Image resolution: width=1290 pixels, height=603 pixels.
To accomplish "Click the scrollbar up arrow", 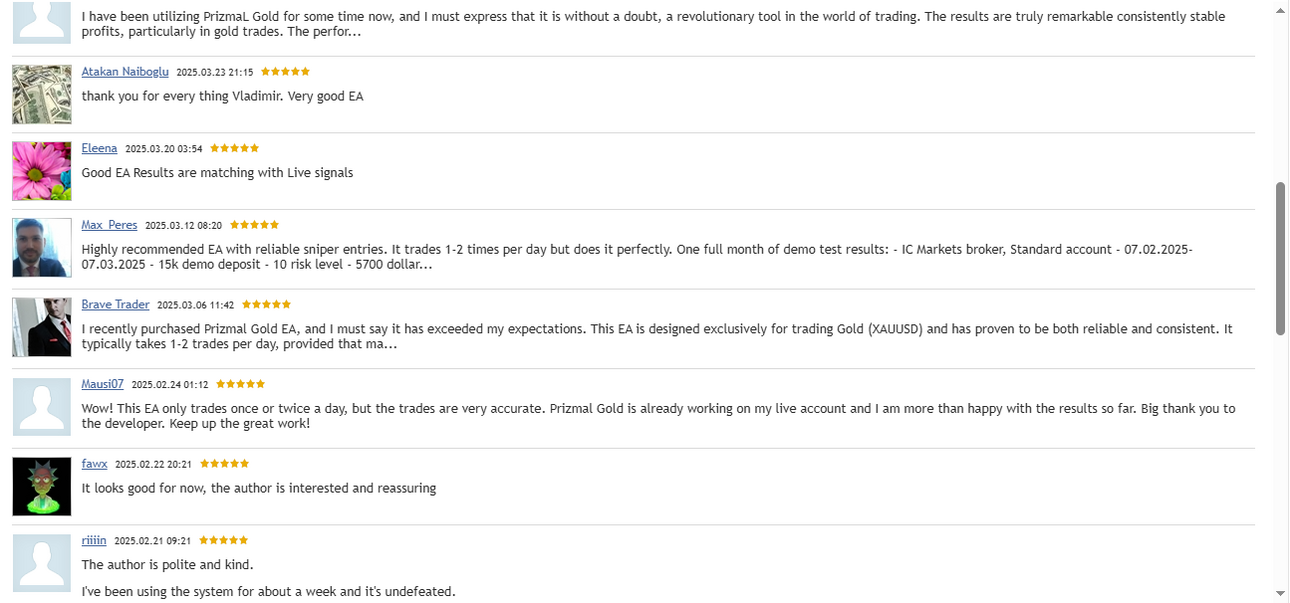I will pos(1281,9).
